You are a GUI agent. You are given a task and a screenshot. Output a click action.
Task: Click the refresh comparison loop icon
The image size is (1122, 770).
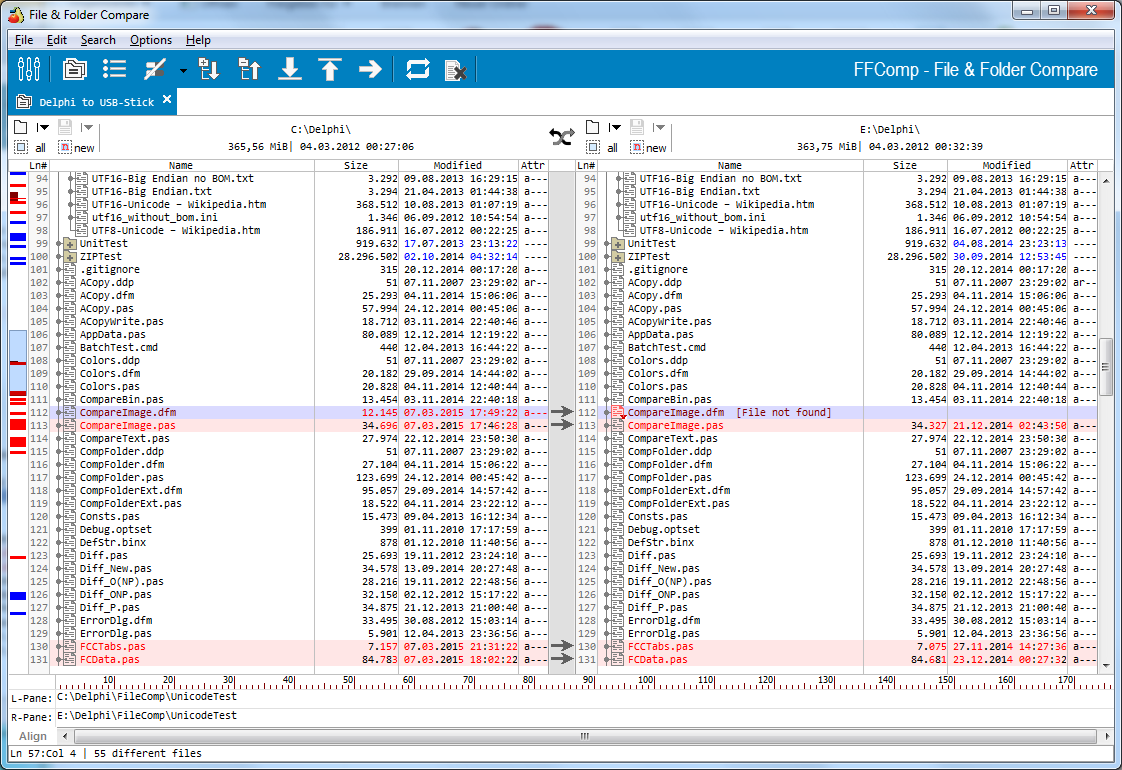tap(418, 69)
